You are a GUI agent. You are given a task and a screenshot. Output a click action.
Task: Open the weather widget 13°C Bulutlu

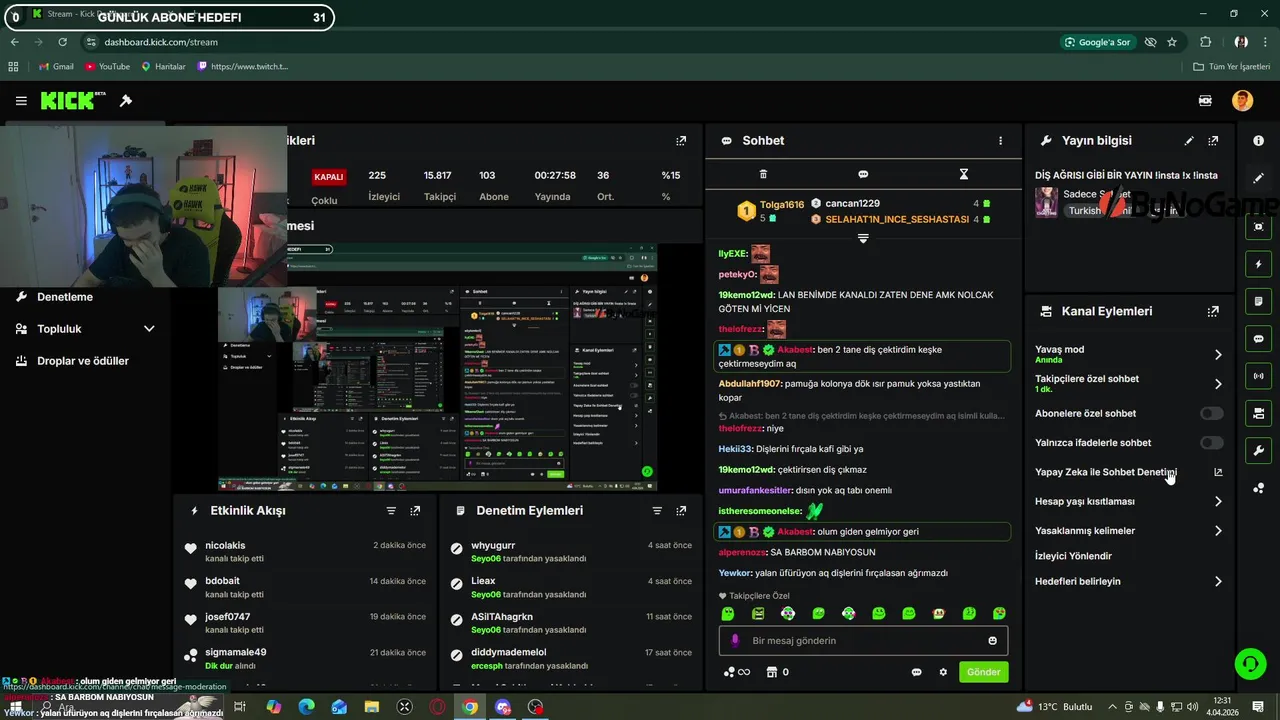[x=1054, y=707]
